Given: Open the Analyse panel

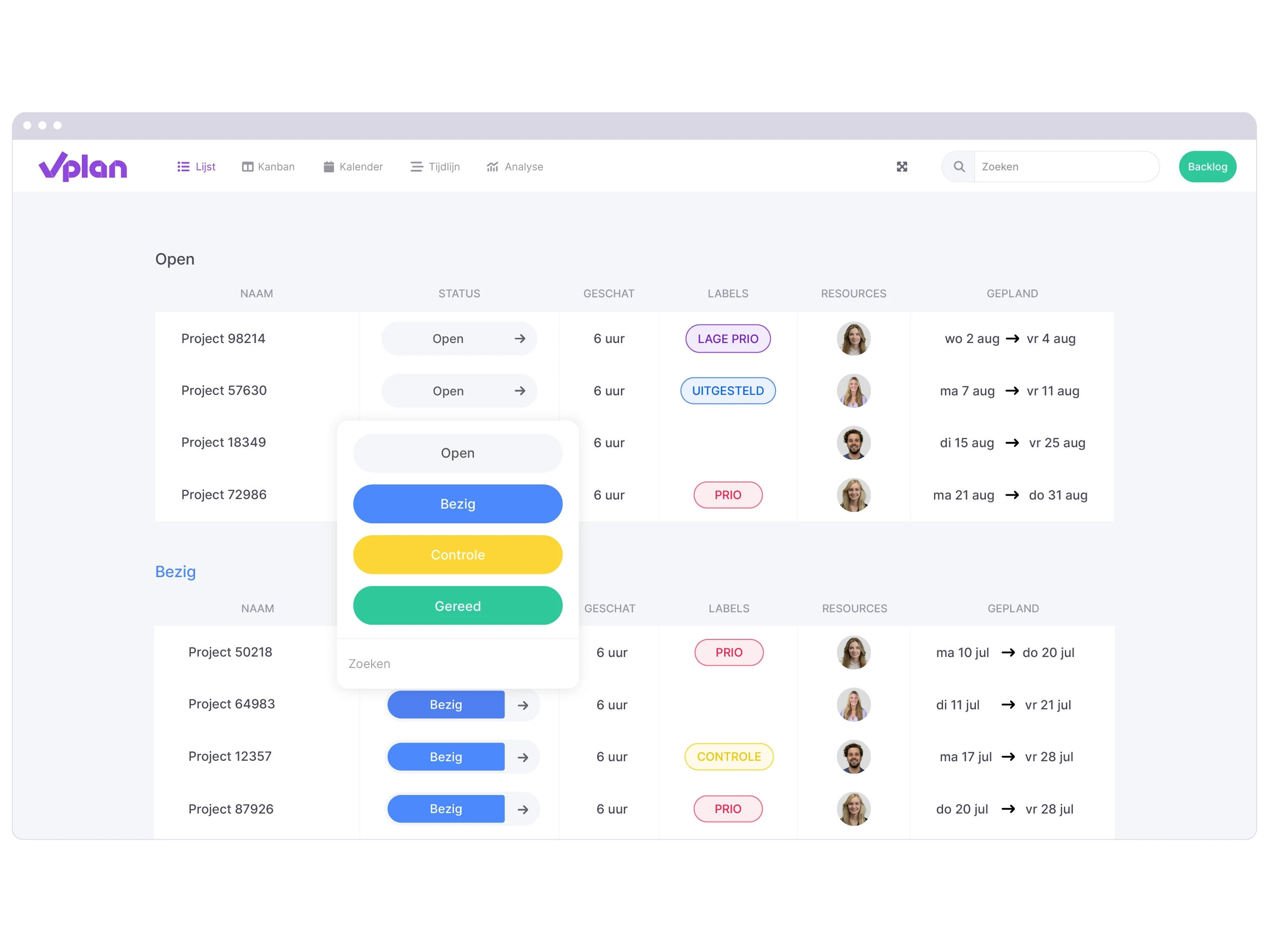Looking at the screenshot, I should (516, 167).
